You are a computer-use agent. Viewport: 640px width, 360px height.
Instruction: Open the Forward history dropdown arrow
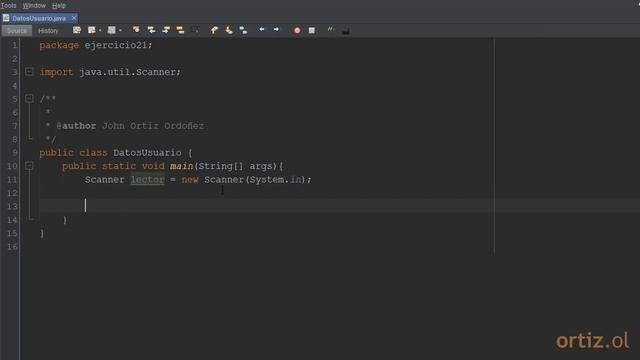click(120, 31)
